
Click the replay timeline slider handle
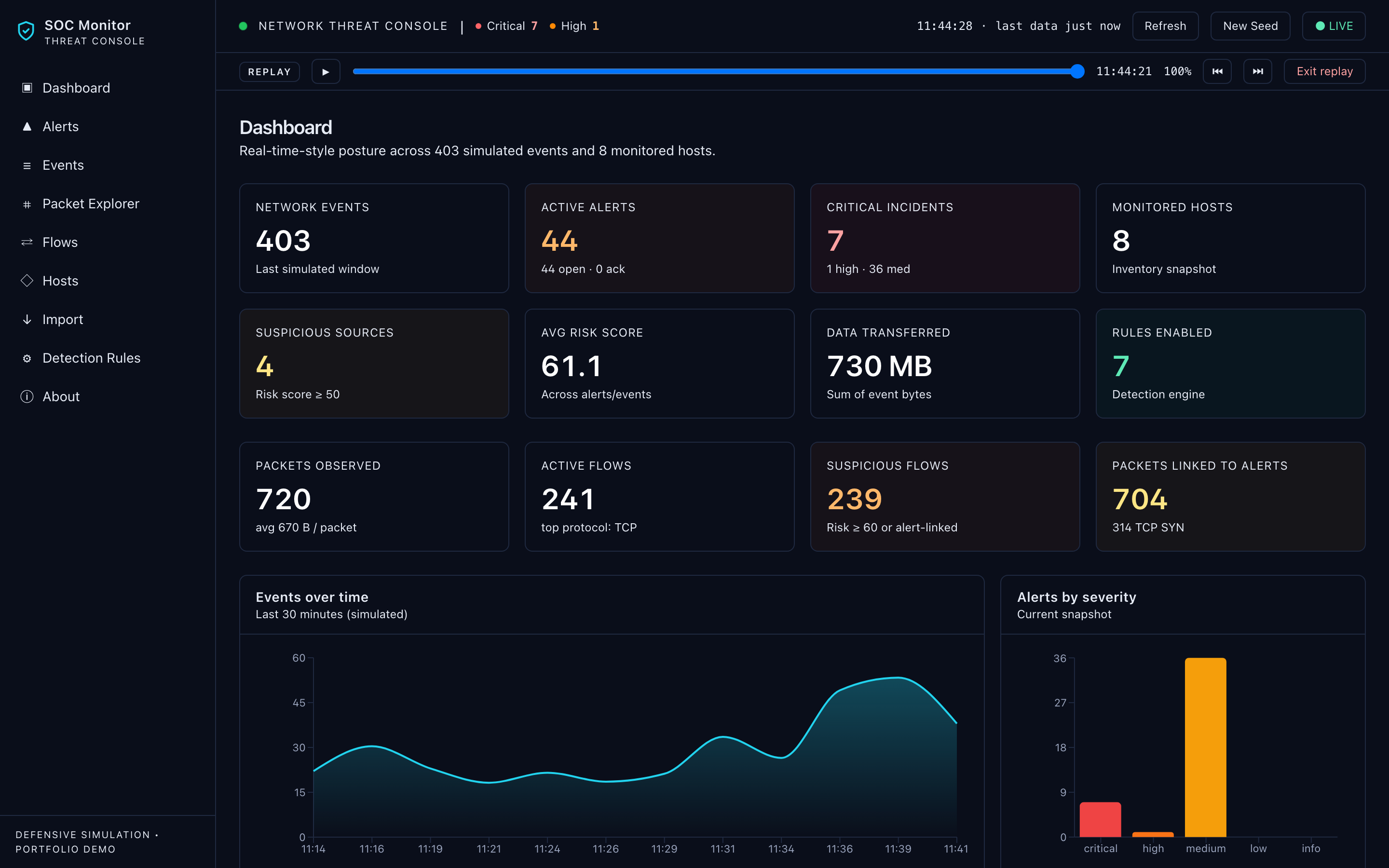coord(1077,71)
